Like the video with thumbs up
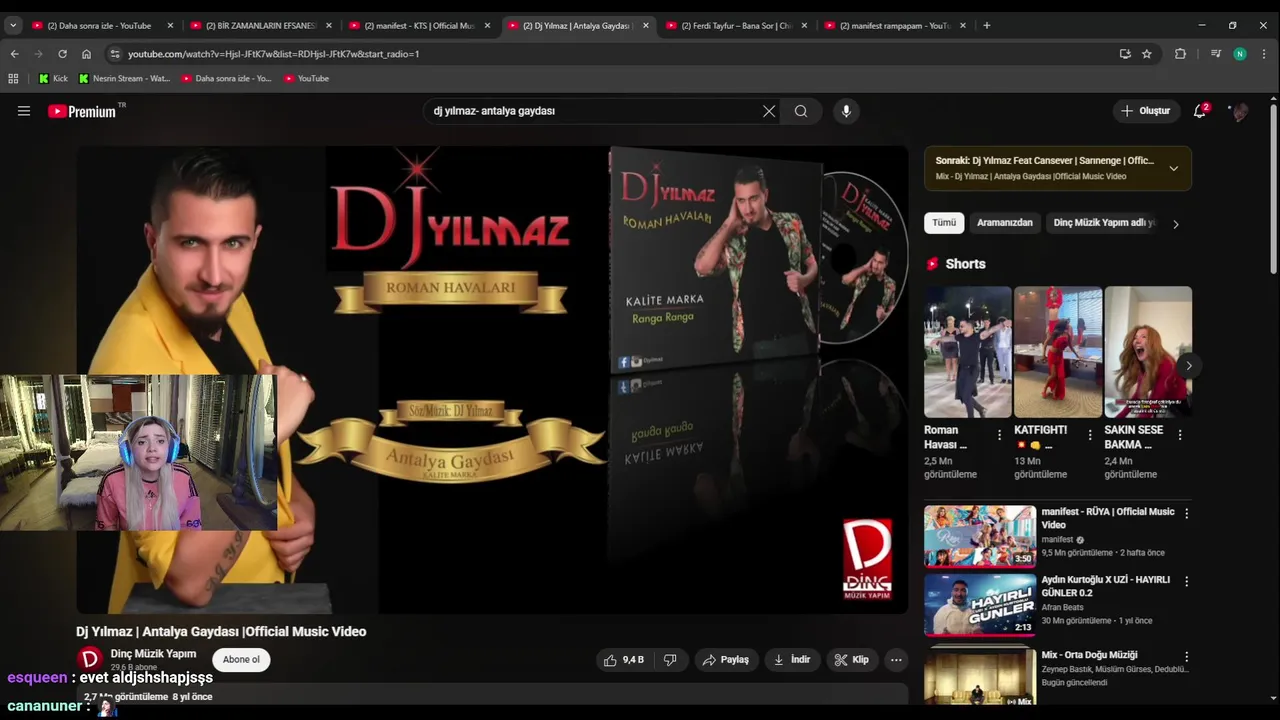The width and height of the screenshot is (1280, 720). (x=623, y=660)
